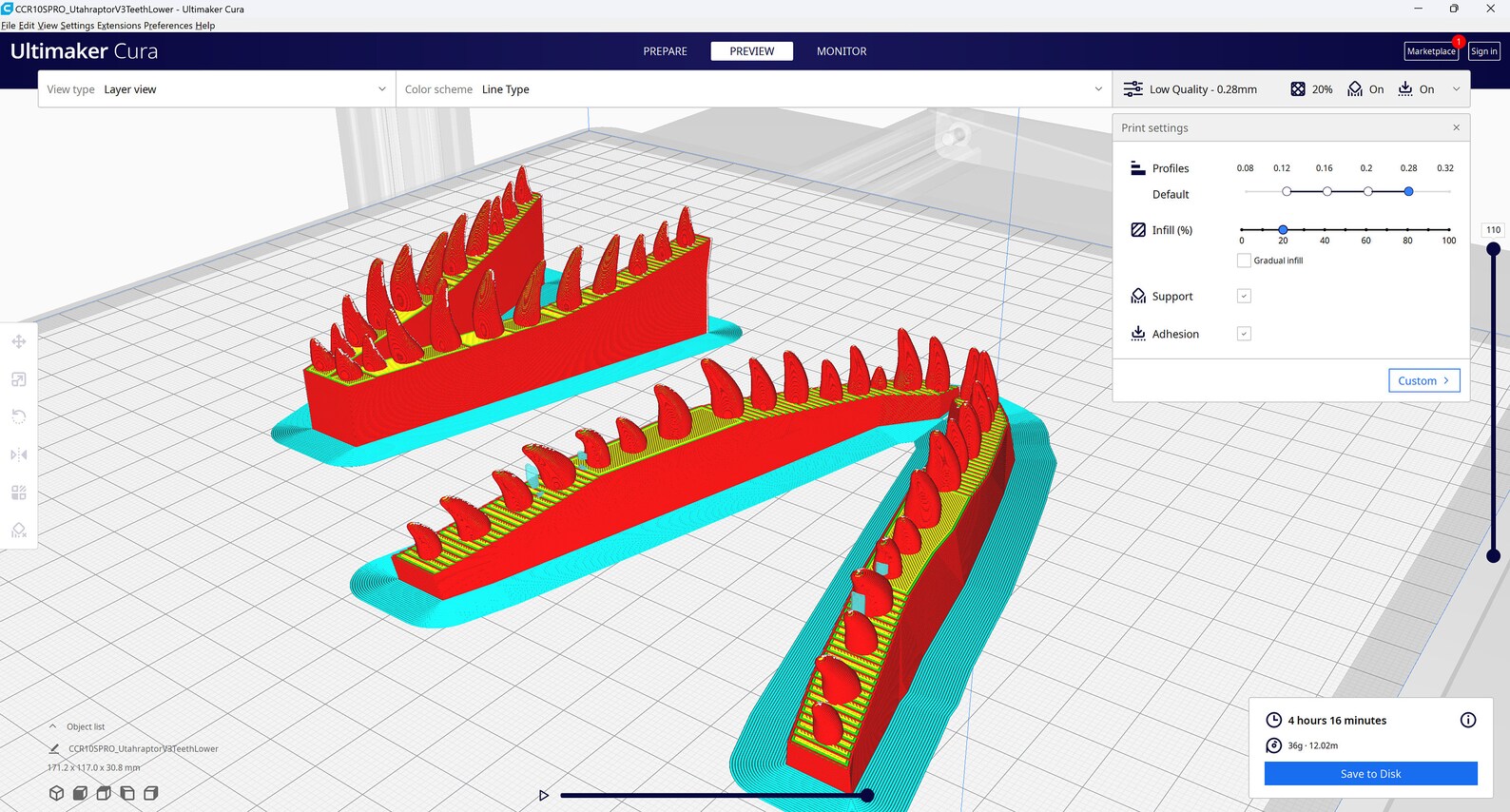Open the View type dropdown

coord(217,89)
